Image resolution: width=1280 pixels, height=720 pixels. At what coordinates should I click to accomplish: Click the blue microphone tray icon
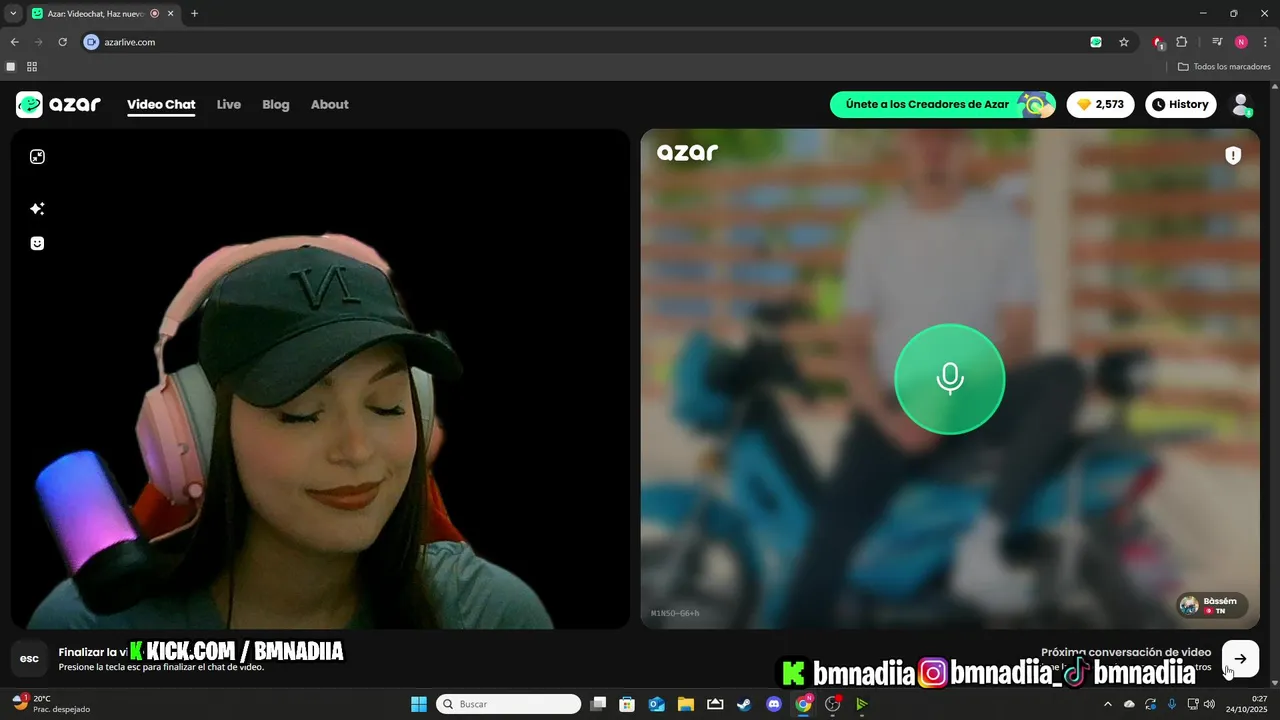tap(1172, 704)
